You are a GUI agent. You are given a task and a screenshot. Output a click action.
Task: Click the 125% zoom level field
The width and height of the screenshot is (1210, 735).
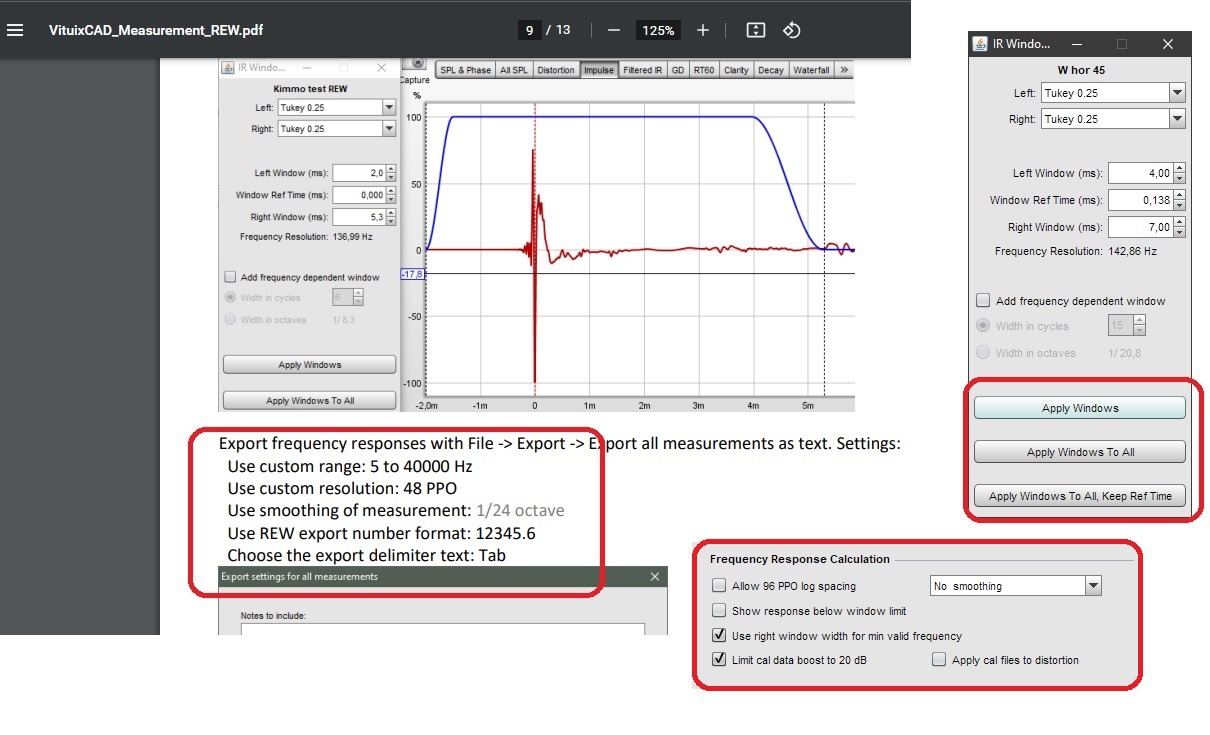tap(658, 30)
